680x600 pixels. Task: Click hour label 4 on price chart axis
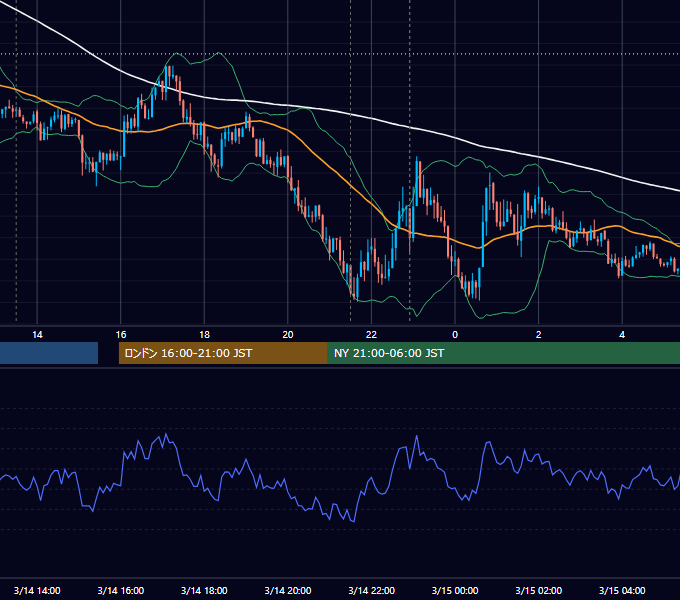pos(622,335)
